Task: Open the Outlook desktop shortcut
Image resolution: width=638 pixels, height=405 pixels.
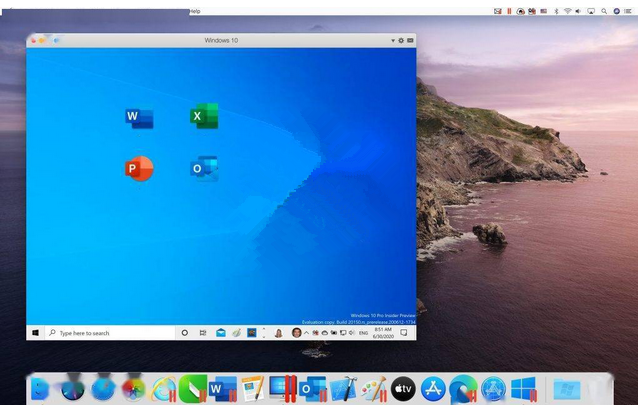Action: [x=204, y=169]
